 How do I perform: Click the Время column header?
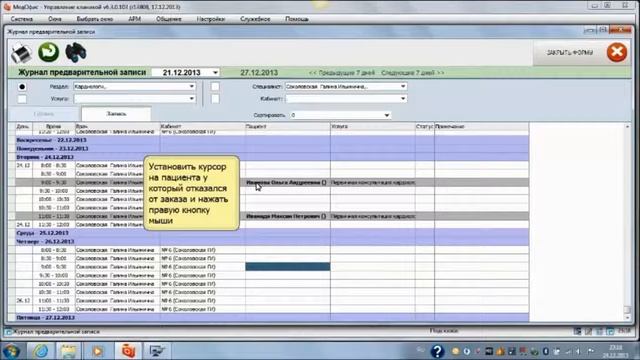click(x=54, y=127)
